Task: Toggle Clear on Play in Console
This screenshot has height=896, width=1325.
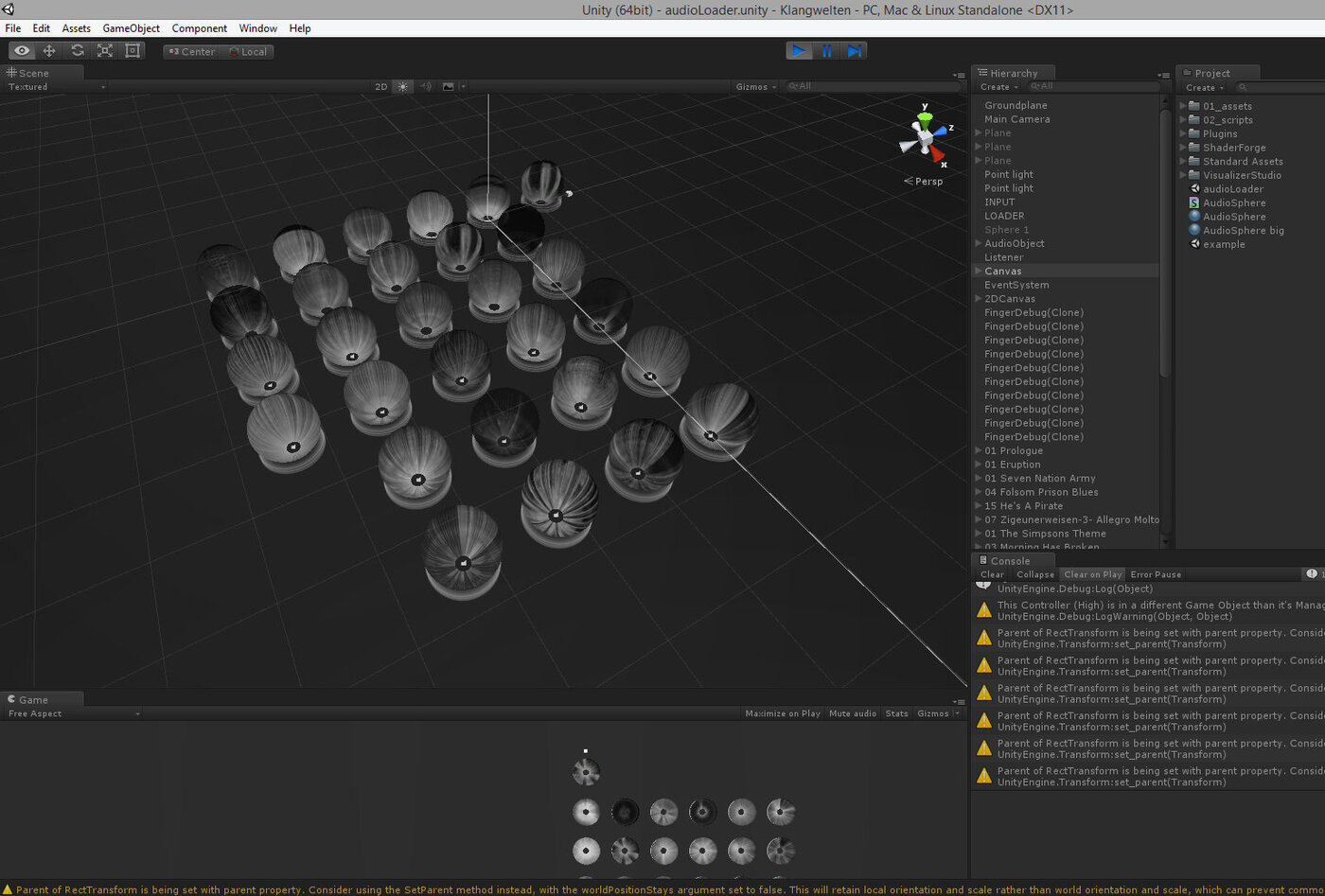Action: (1092, 574)
